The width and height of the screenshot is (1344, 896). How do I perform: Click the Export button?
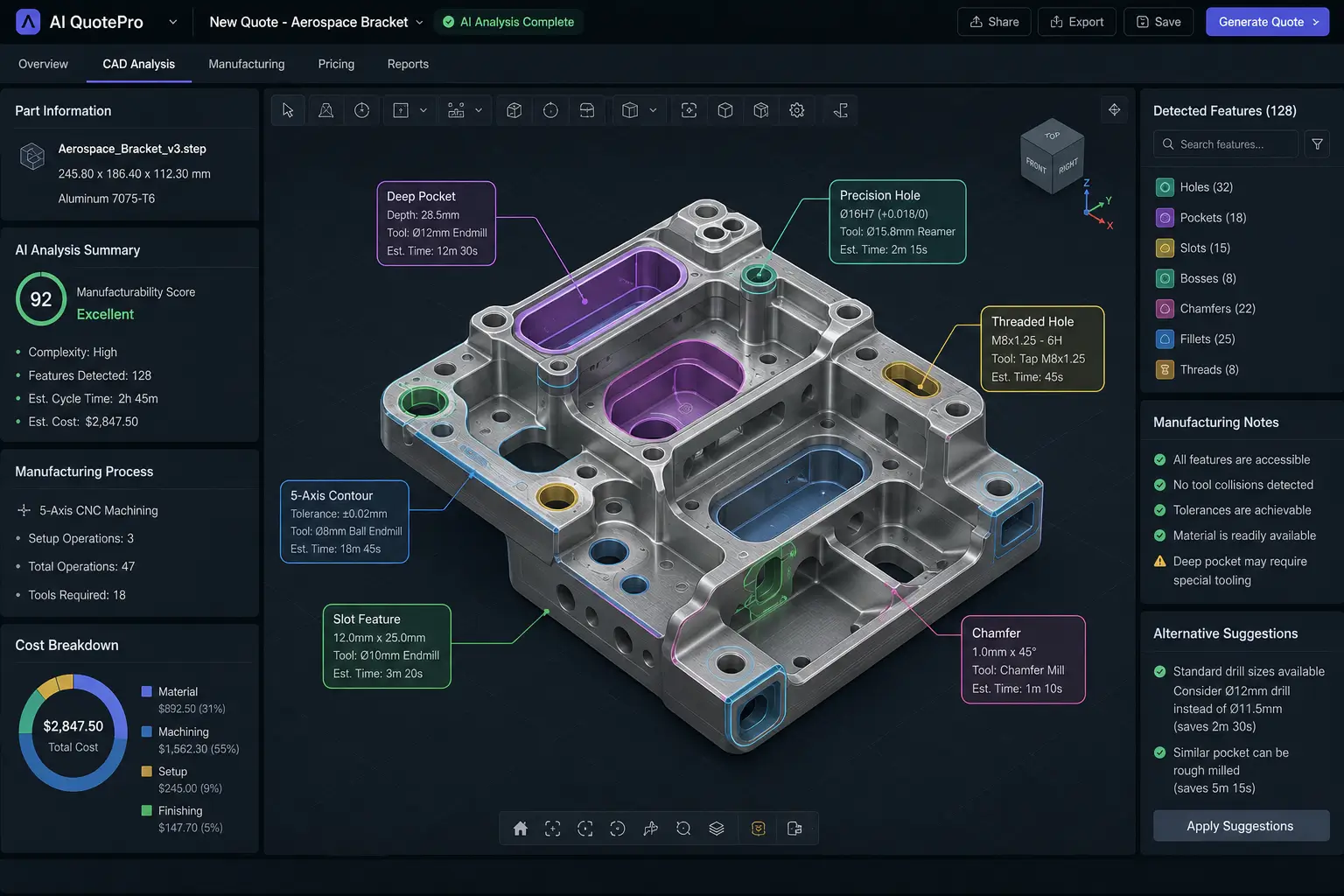click(1076, 22)
